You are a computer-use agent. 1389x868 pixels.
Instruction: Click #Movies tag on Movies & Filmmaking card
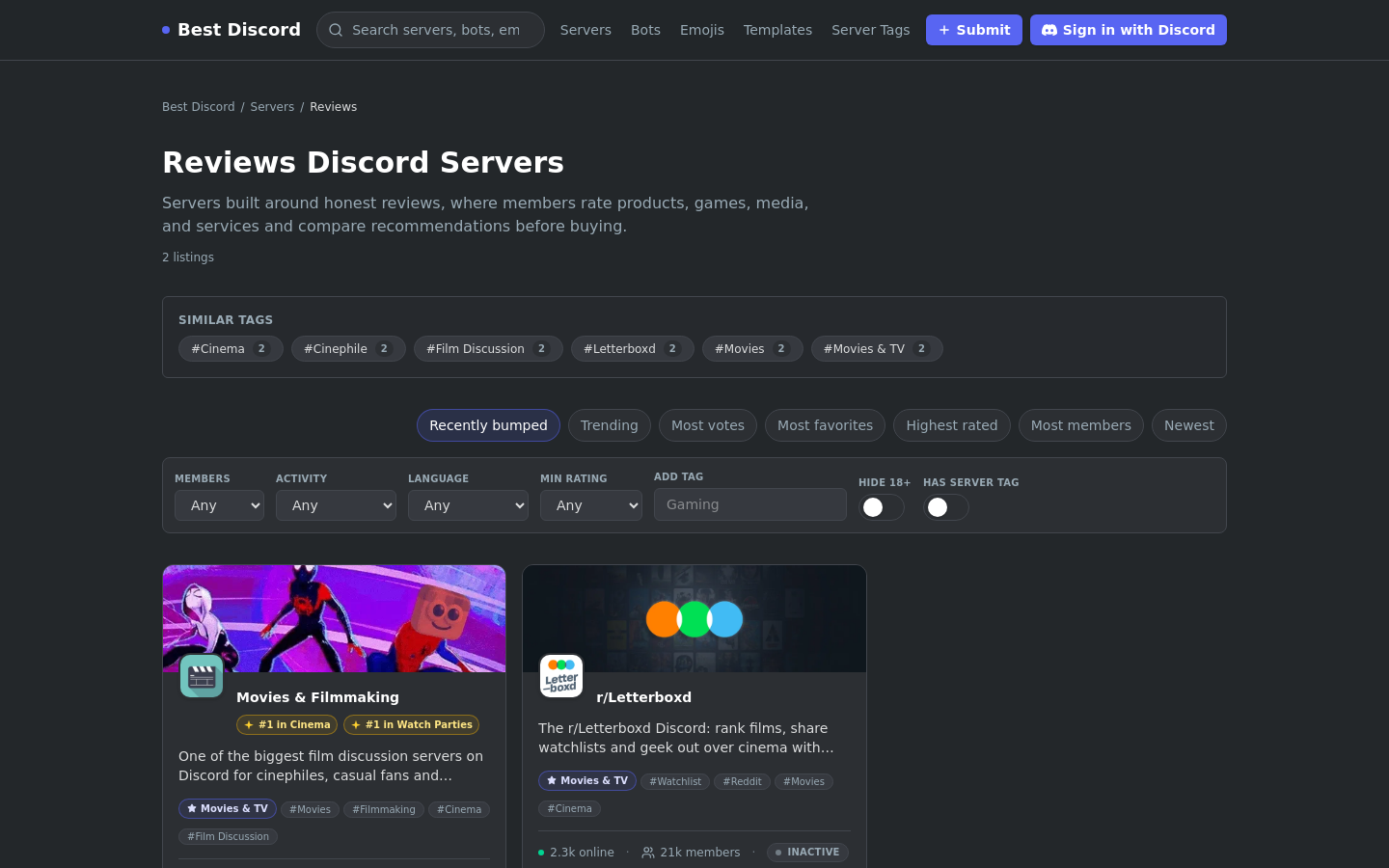click(x=310, y=809)
